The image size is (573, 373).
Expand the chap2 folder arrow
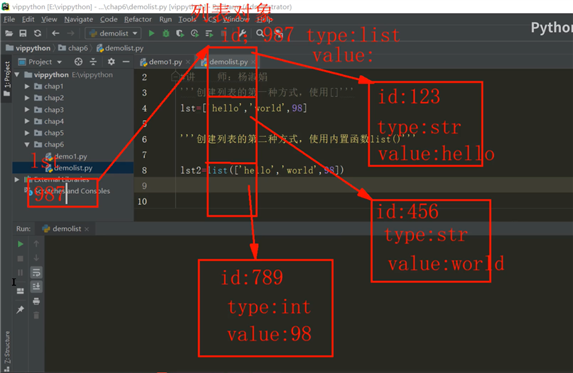tap(27, 98)
